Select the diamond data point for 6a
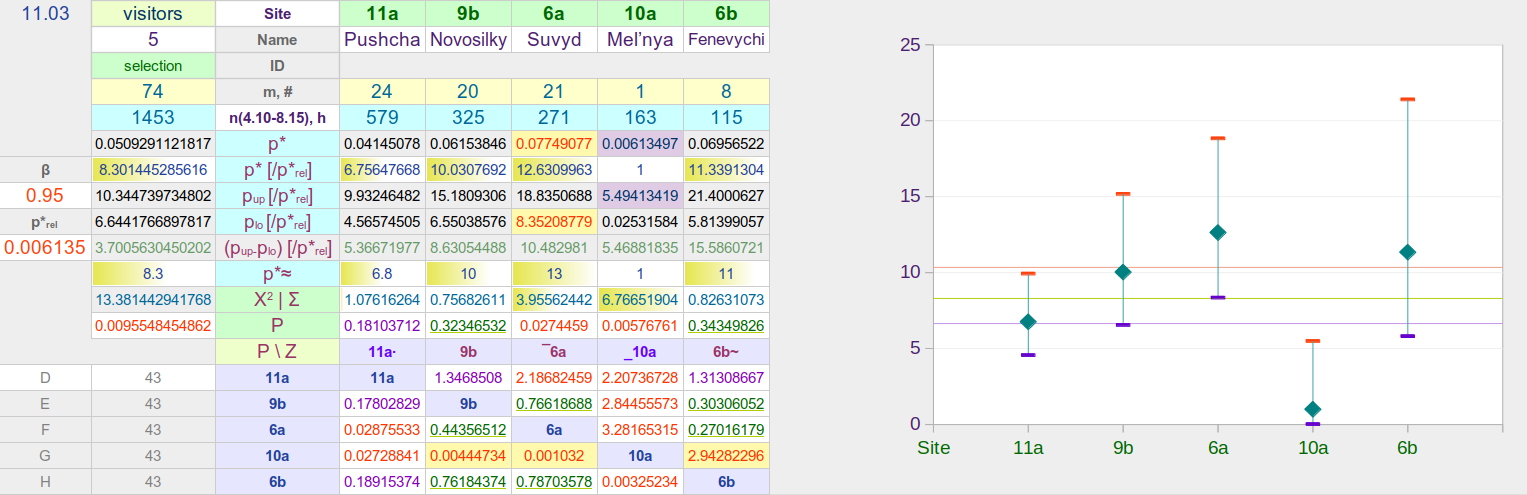Screen dimensions: 1527x495 [x=1218, y=232]
